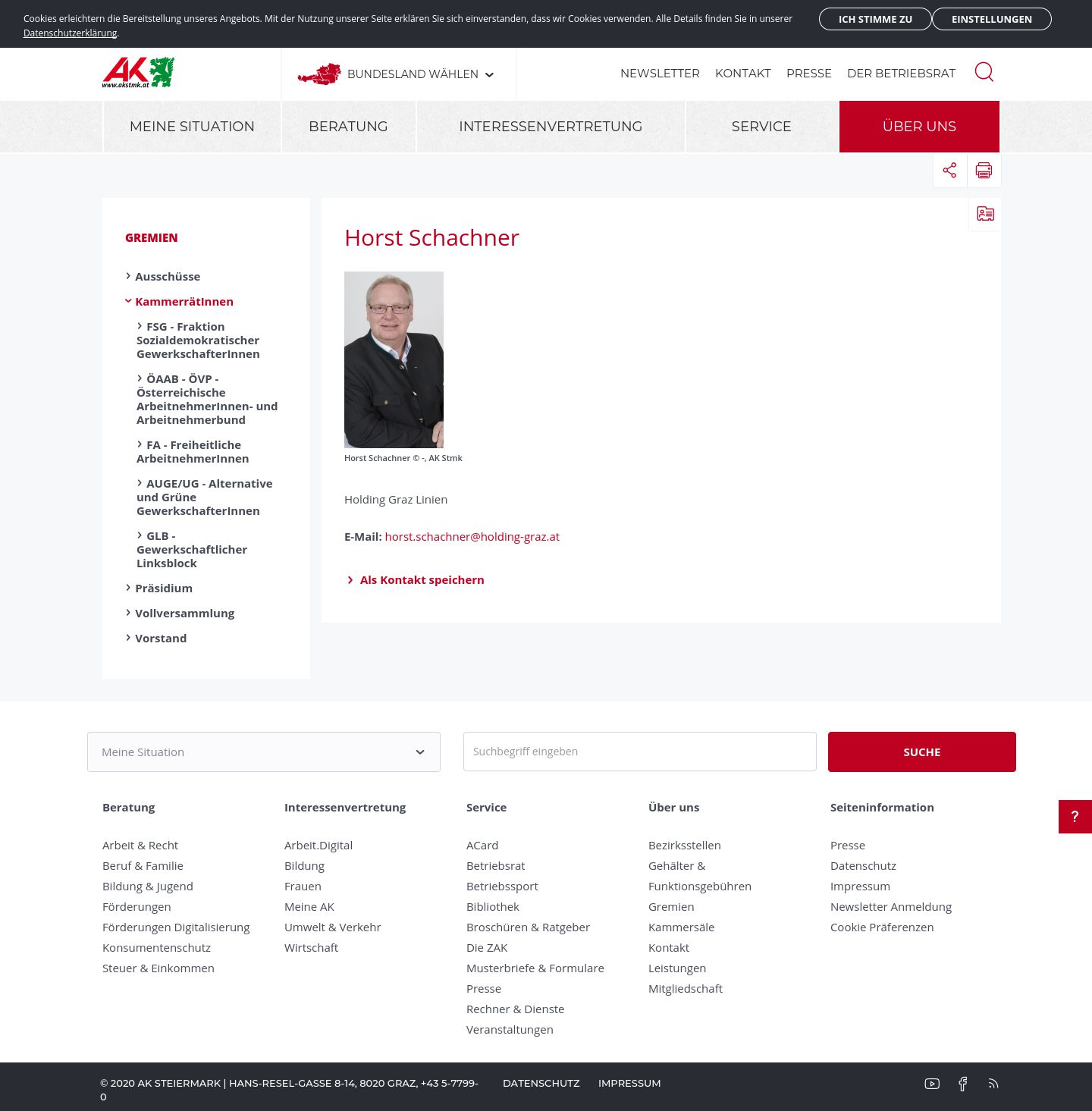Open Newsletter Anmeldung footer link

click(x=891, y=906)
